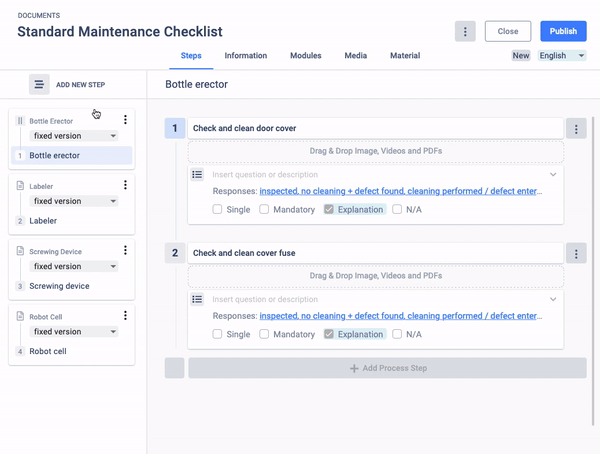Click the step 2 title input field

click(375, 253)
